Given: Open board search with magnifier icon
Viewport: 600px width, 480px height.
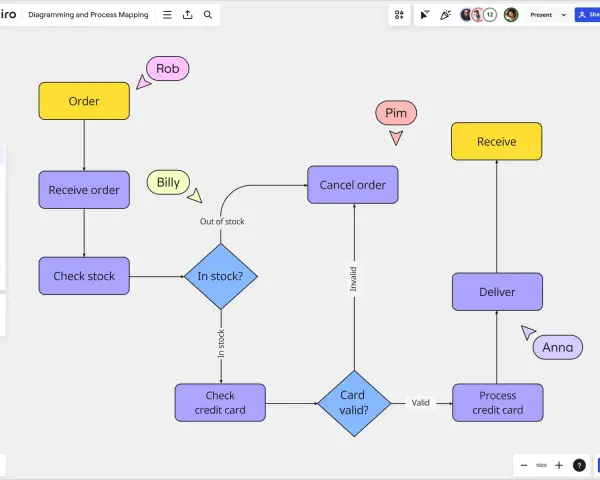Looking at the screenshot, I should 208,15.
